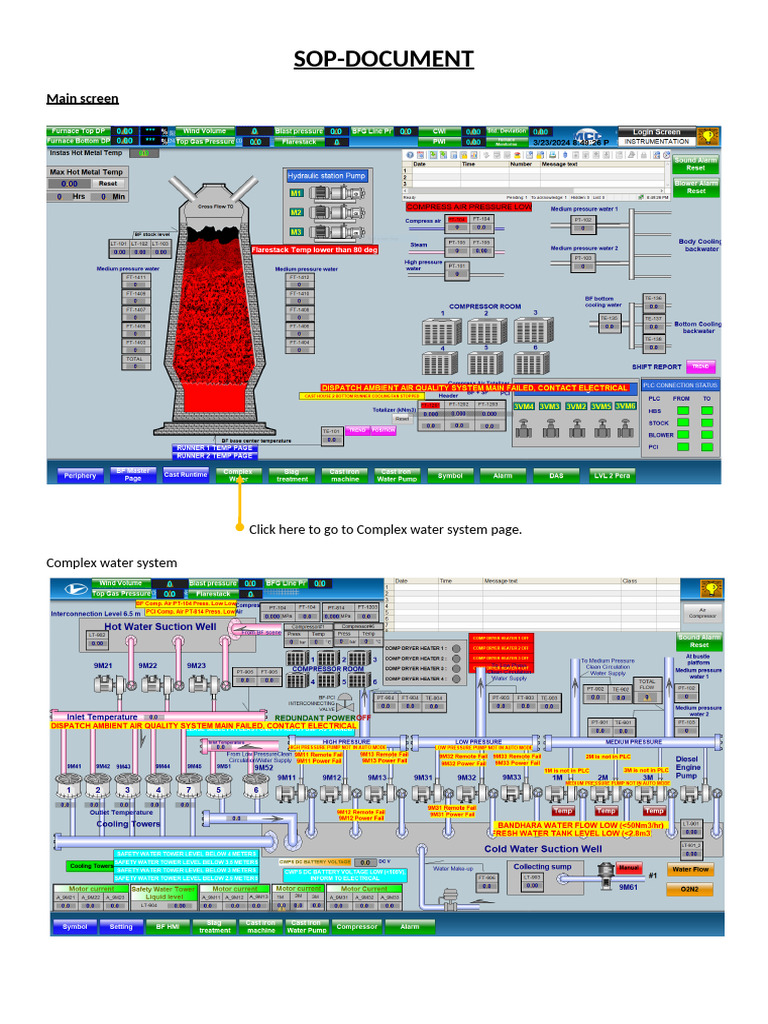
Task: Open Symbol page on main screen
Action: click(450, 475)
